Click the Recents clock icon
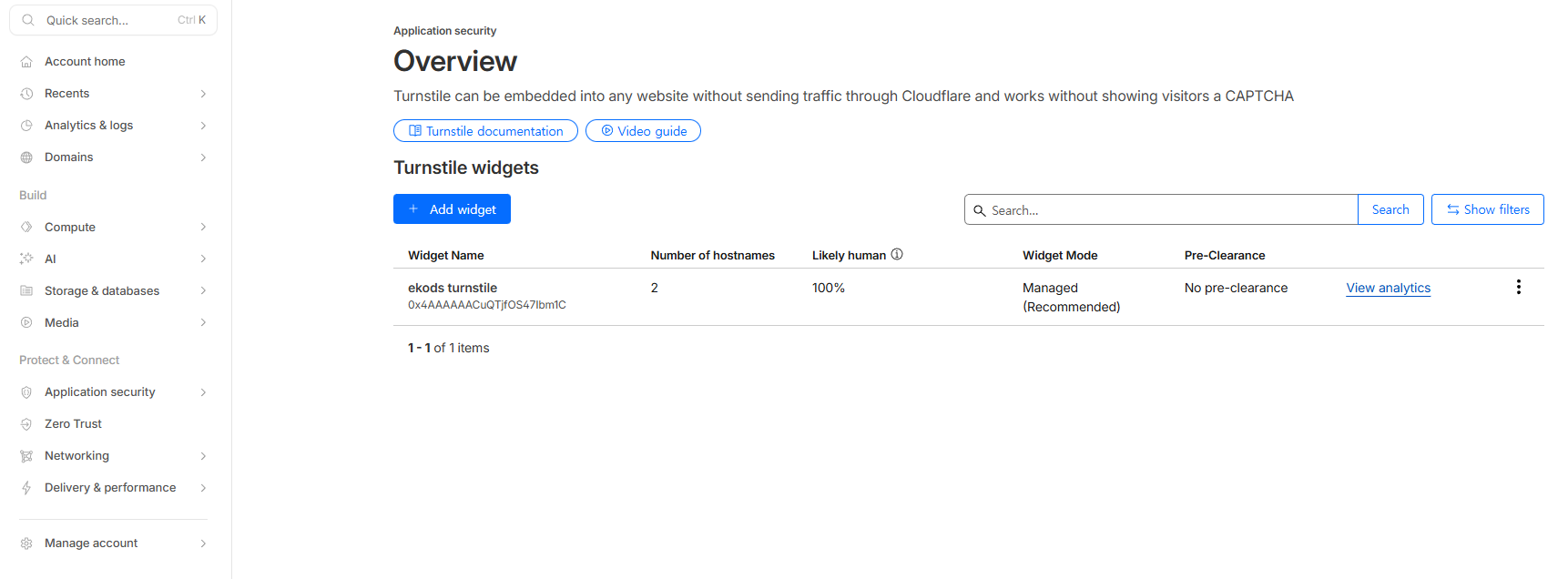This screenshot has width=1568, height=579. coord(26,94)
